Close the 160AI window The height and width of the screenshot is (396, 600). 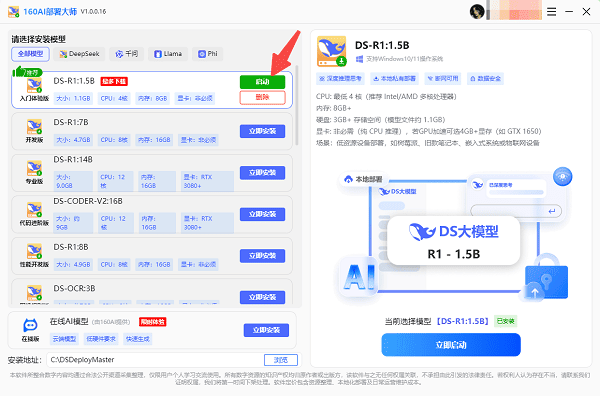pyautogui.click(x=586, y=12)
